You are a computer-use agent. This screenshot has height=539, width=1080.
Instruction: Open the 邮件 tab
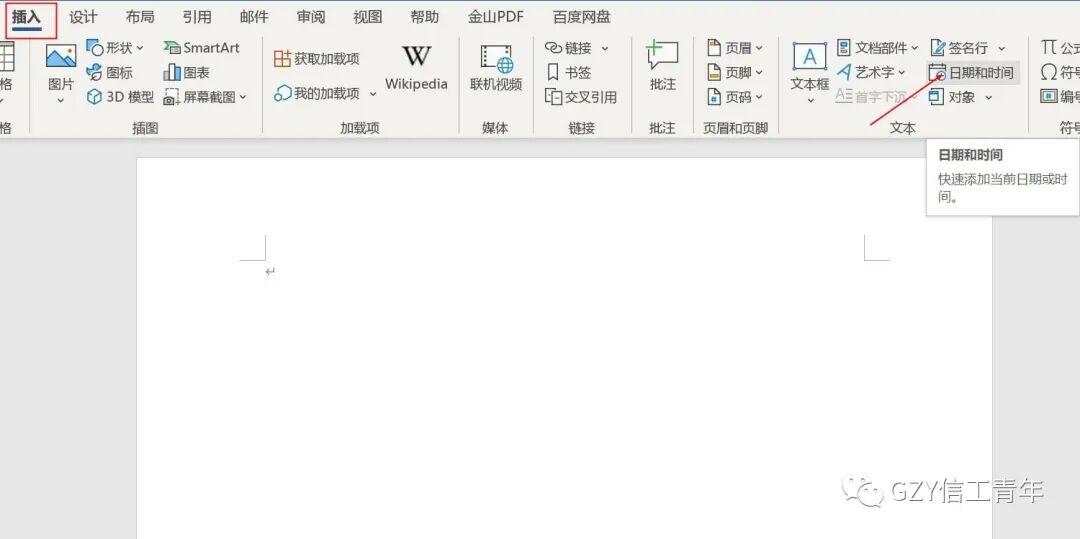pos(254,17)
